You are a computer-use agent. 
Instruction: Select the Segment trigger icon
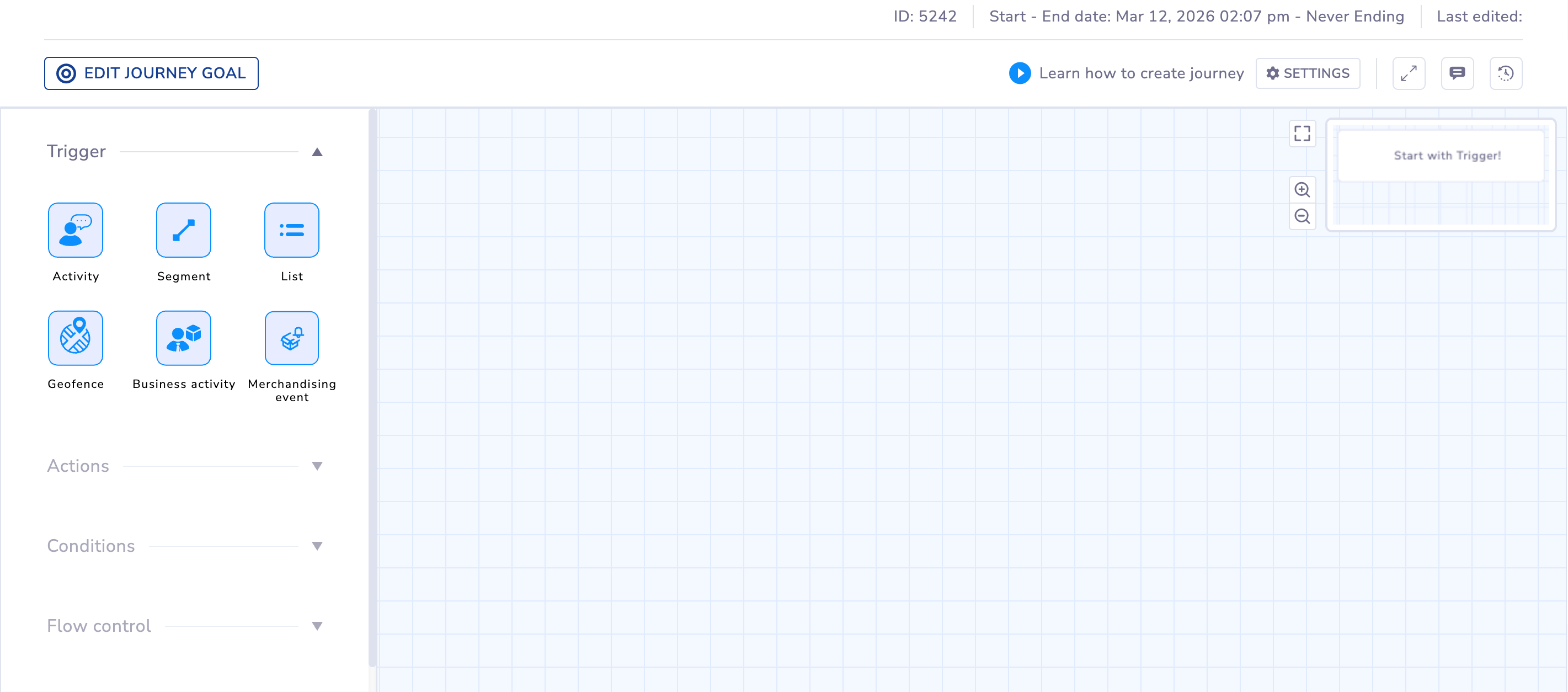183,230
